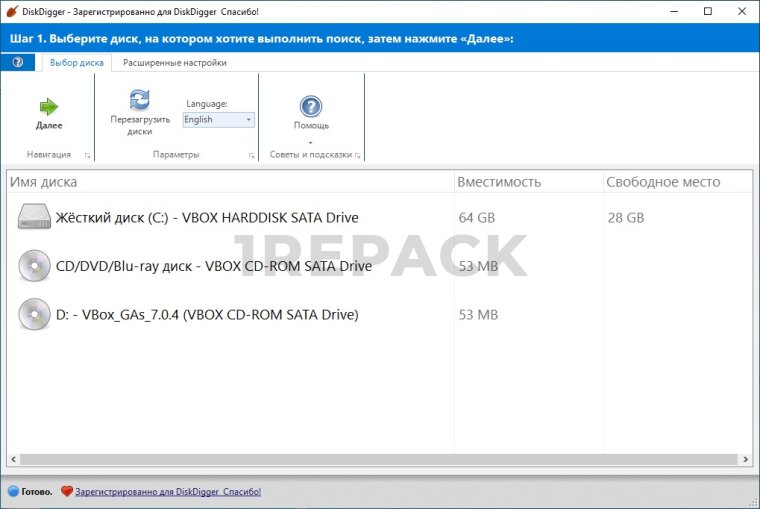The image size is (760, 509).
Task: Expand the arrow below Помощь button
Action: [311, 142]
